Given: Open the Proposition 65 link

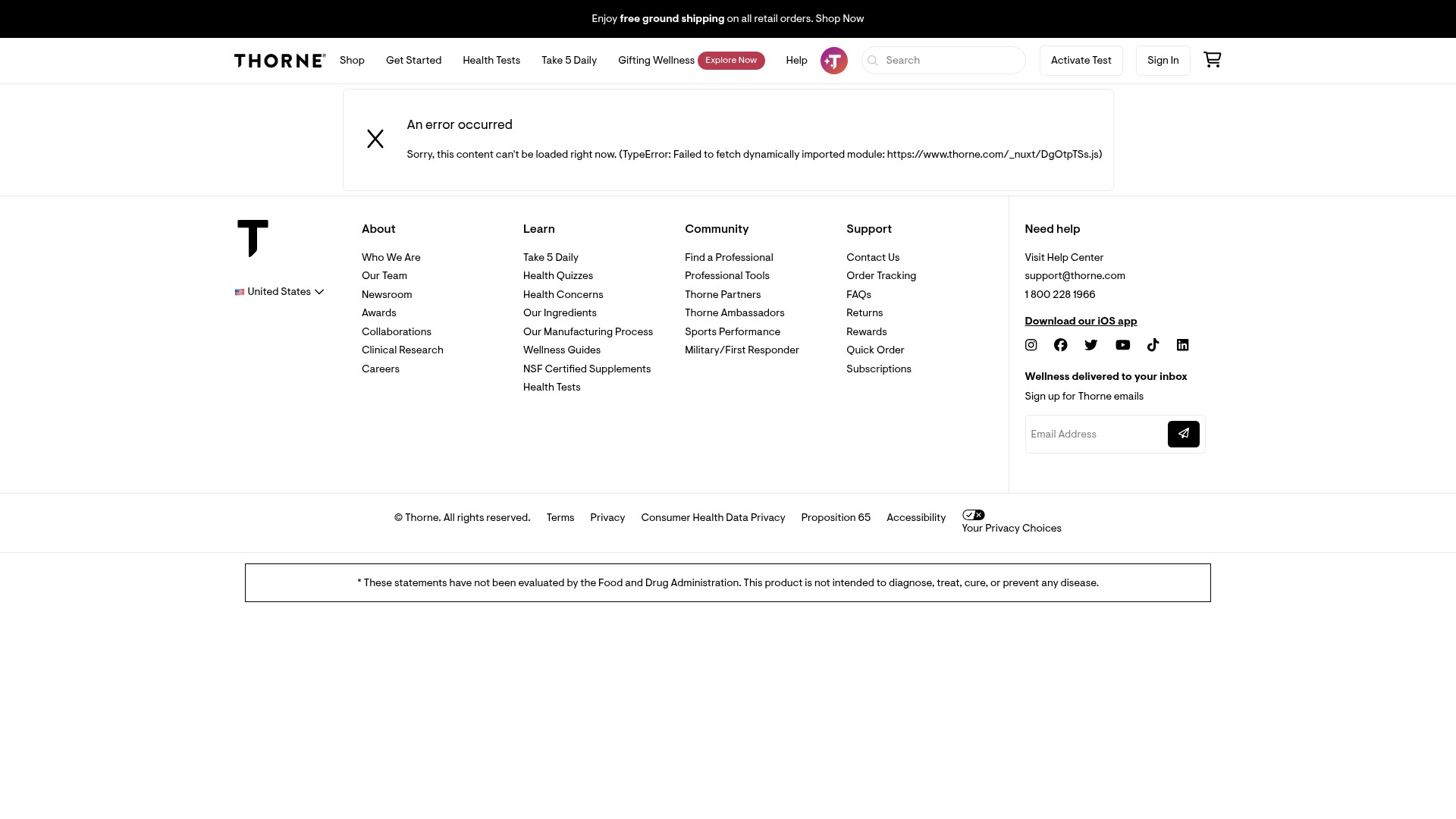Looking at the screenshot, I should click(x=835, y=518).
